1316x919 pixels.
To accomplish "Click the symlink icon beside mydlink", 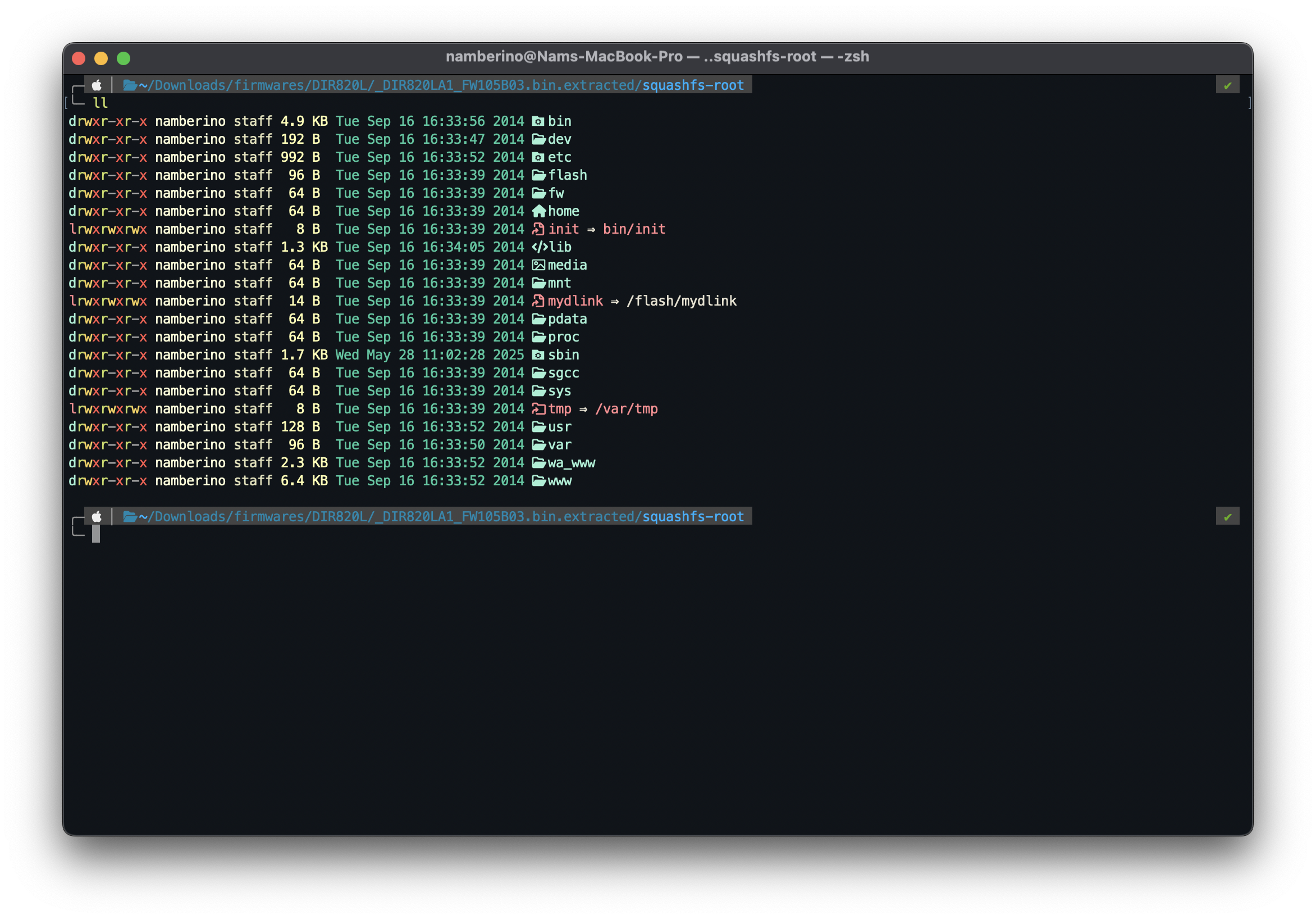I will coord(538,301).
